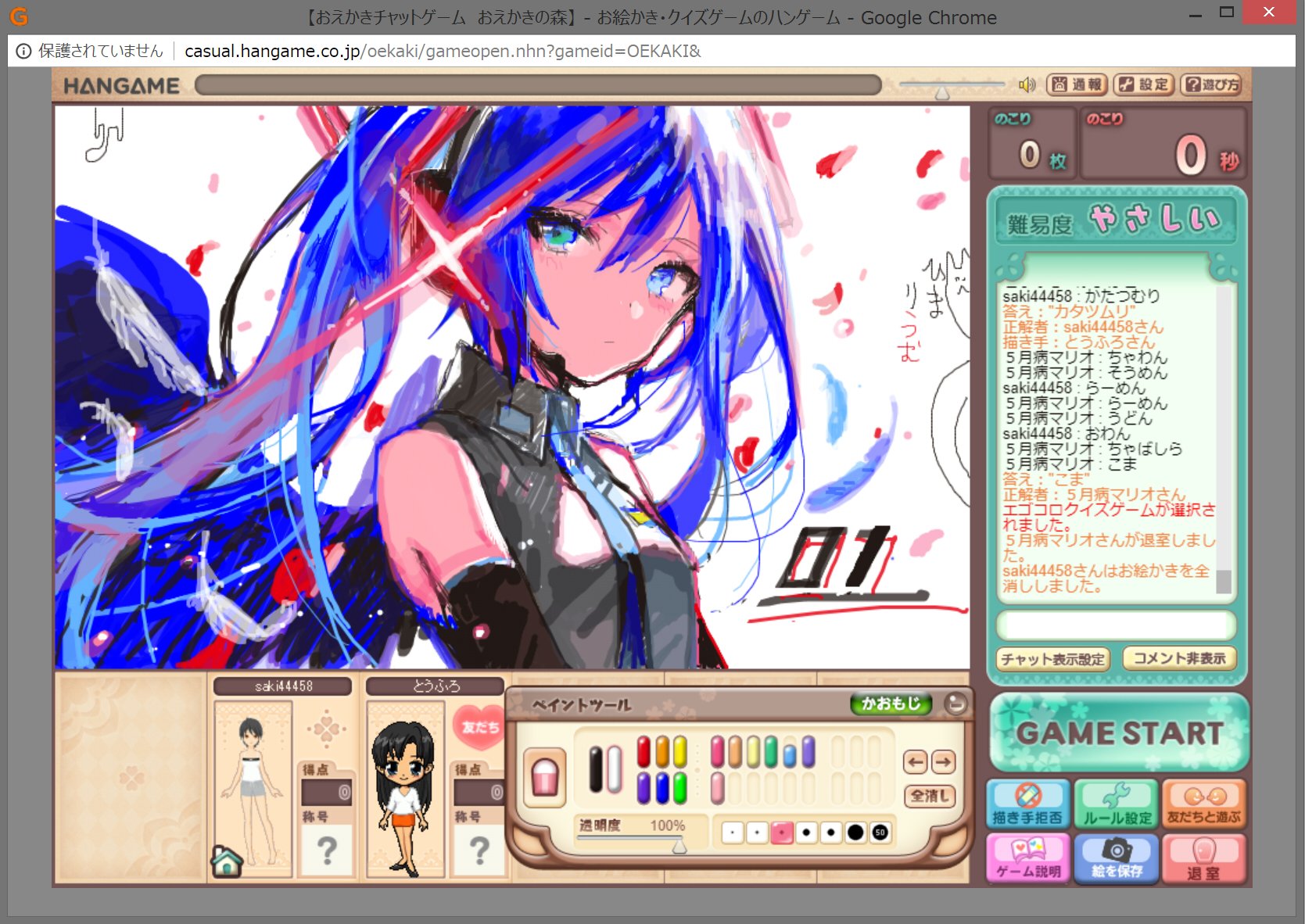Pick the bright green pen color

pyautogui.click(x=679, y=788)
